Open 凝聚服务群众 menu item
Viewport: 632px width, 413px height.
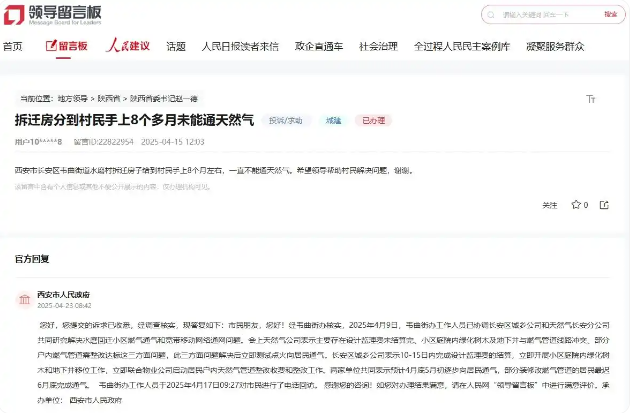click(555, 47)
